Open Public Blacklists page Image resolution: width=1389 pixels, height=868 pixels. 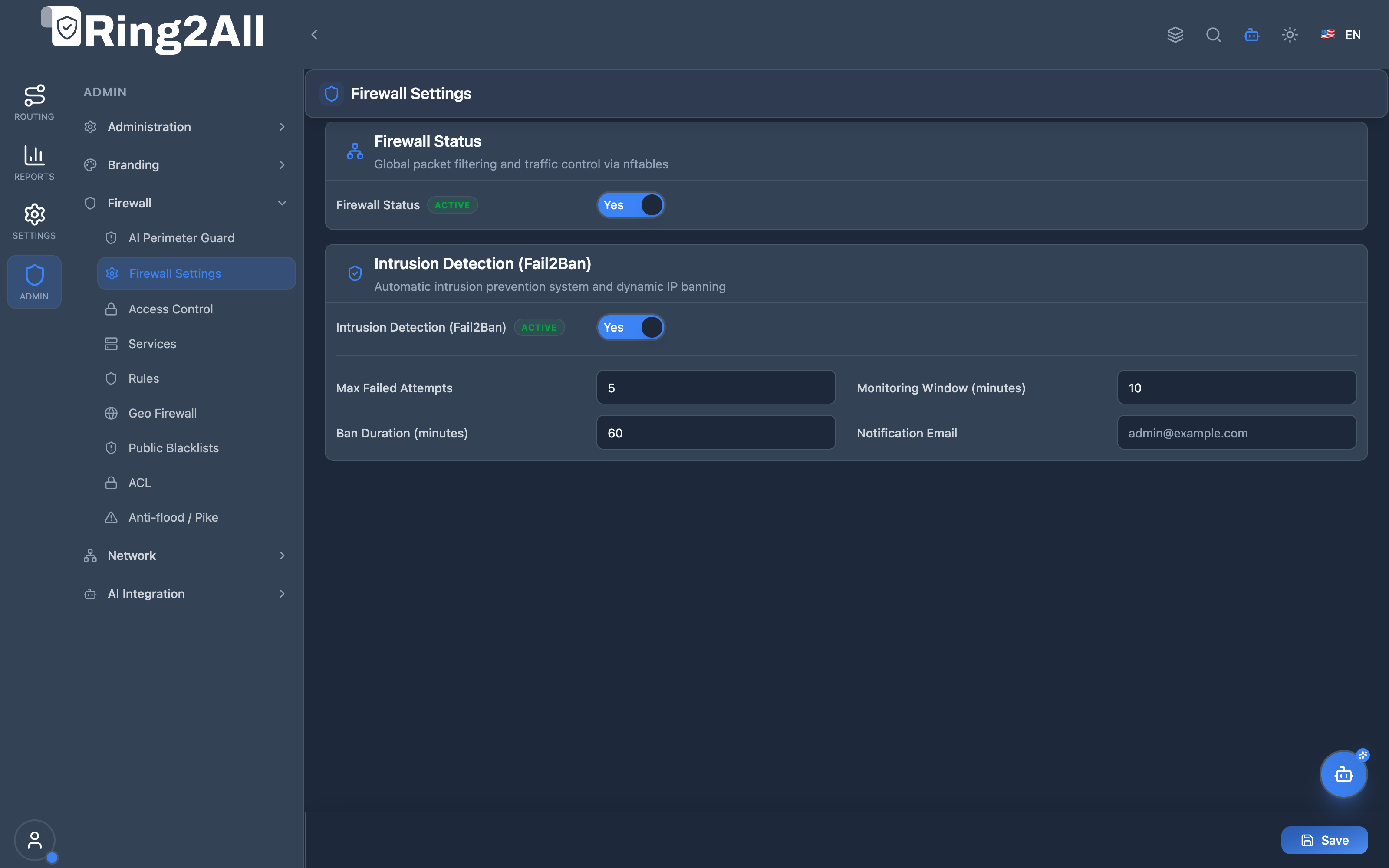pyautogui.click(x=196, y=448)
